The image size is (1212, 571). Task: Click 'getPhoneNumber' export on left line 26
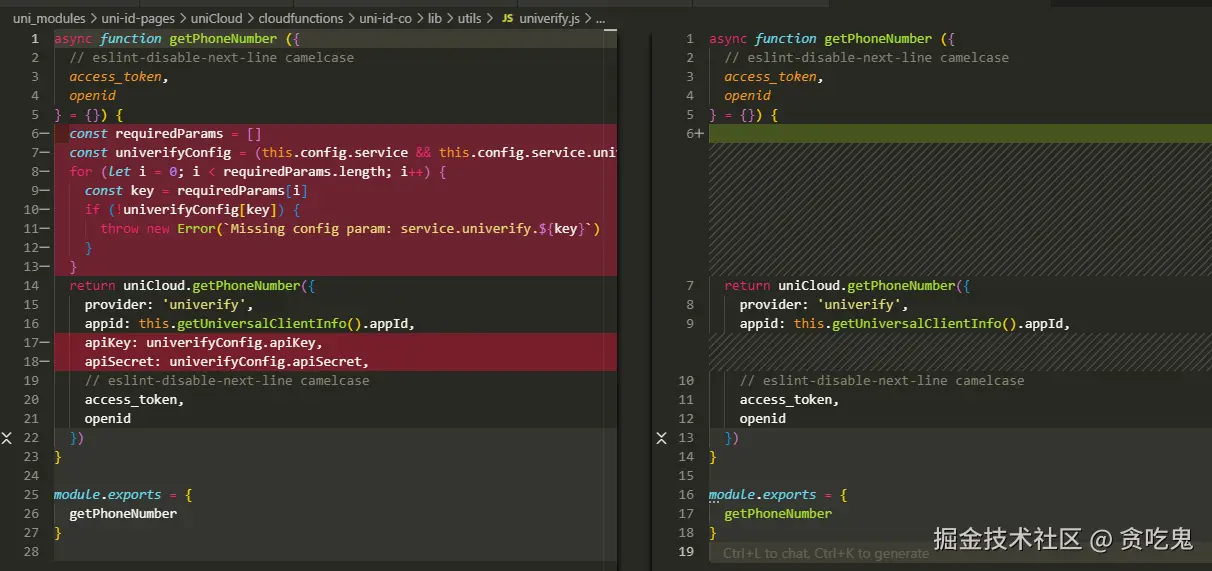(x=123, y=514)
